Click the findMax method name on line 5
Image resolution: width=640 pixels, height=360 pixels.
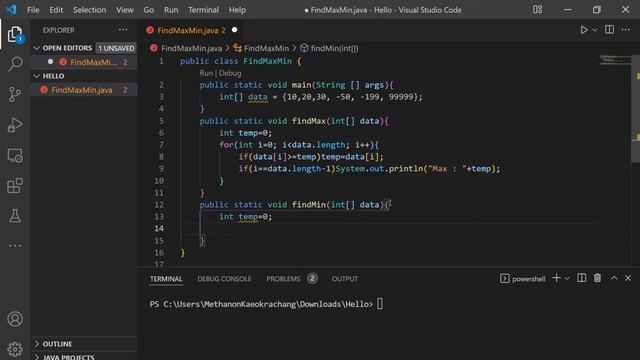coord(309,121)
